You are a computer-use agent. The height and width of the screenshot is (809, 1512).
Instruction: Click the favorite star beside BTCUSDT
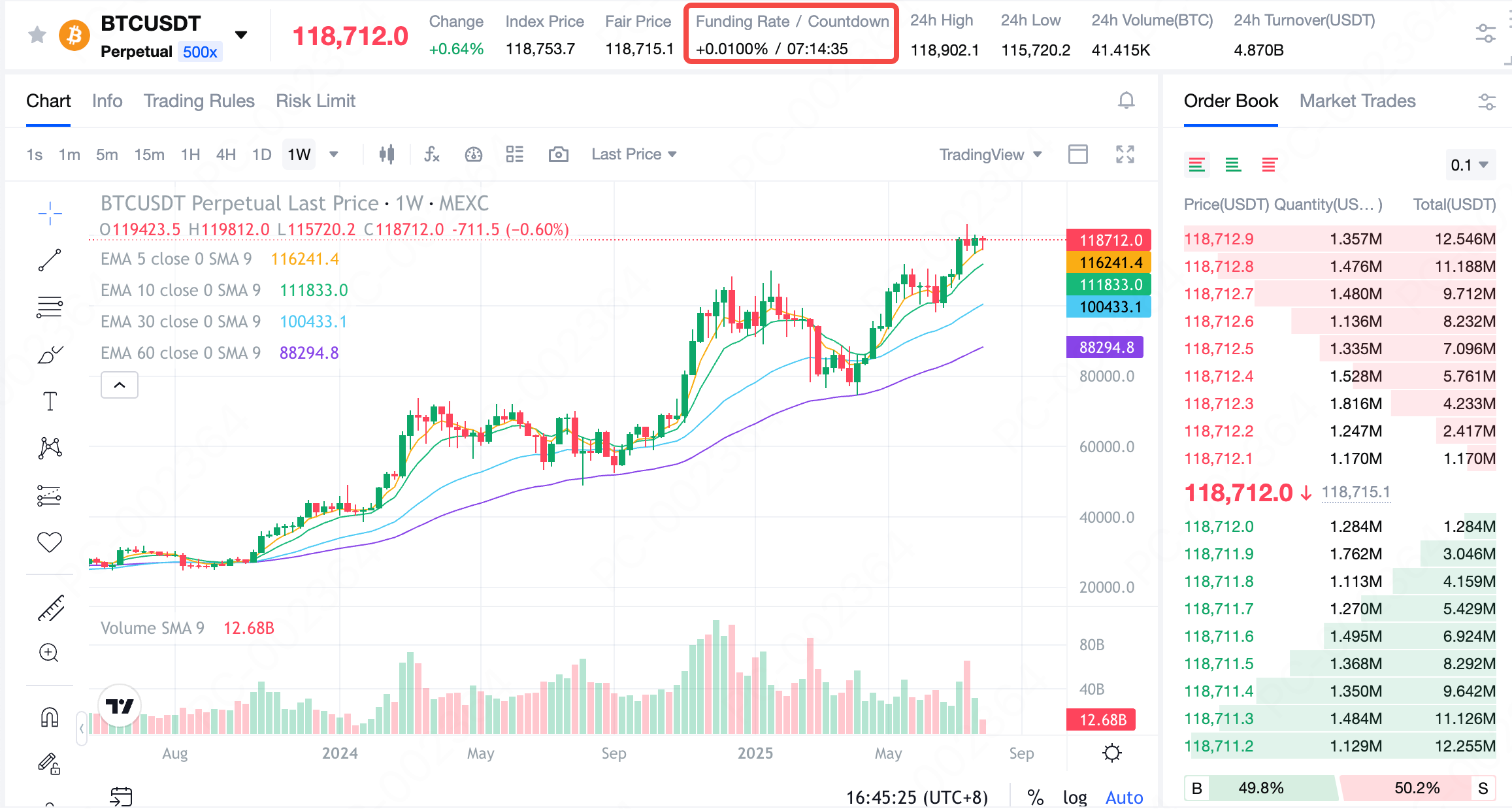[37, 35]
